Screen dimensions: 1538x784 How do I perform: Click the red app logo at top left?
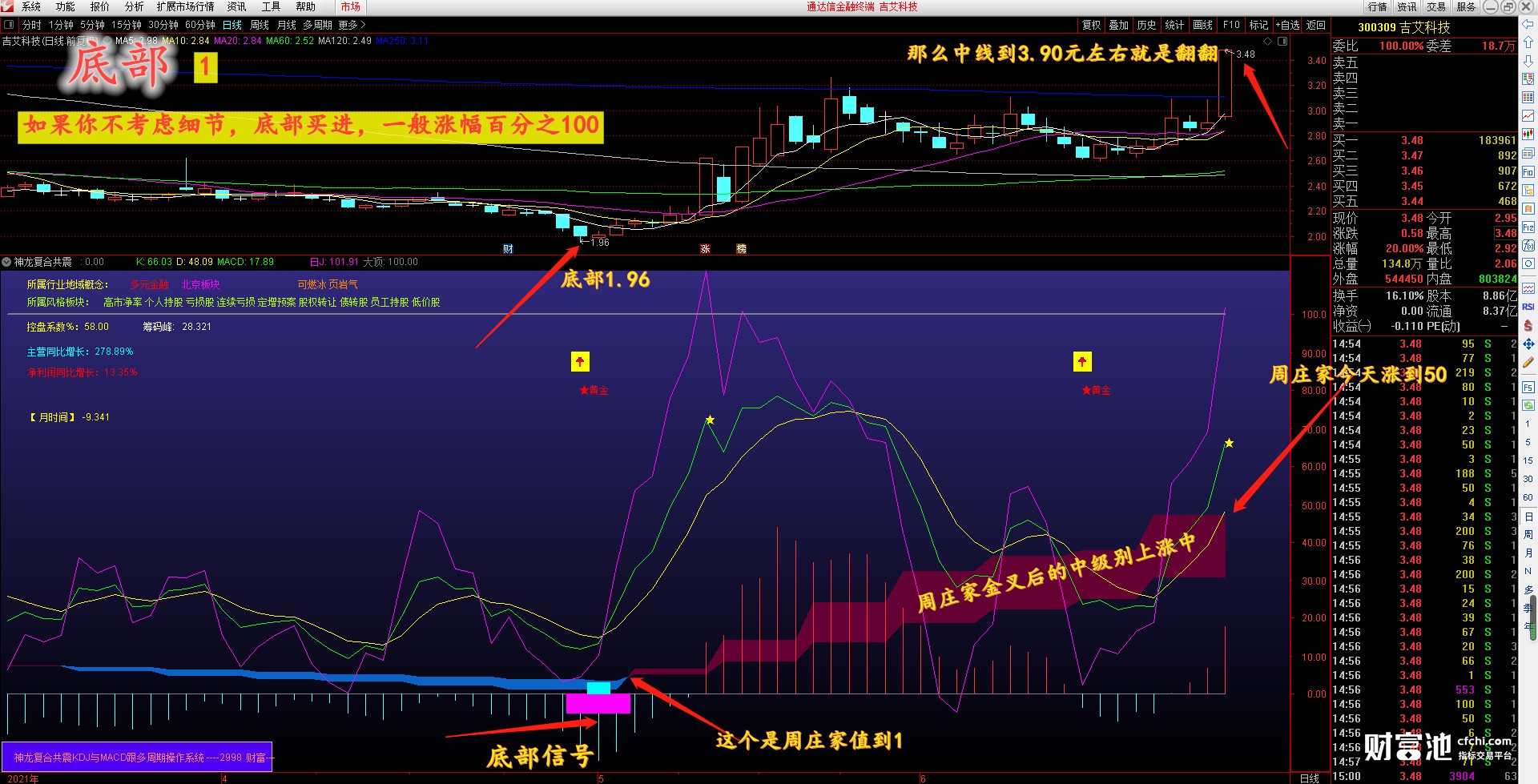[6, 6]
